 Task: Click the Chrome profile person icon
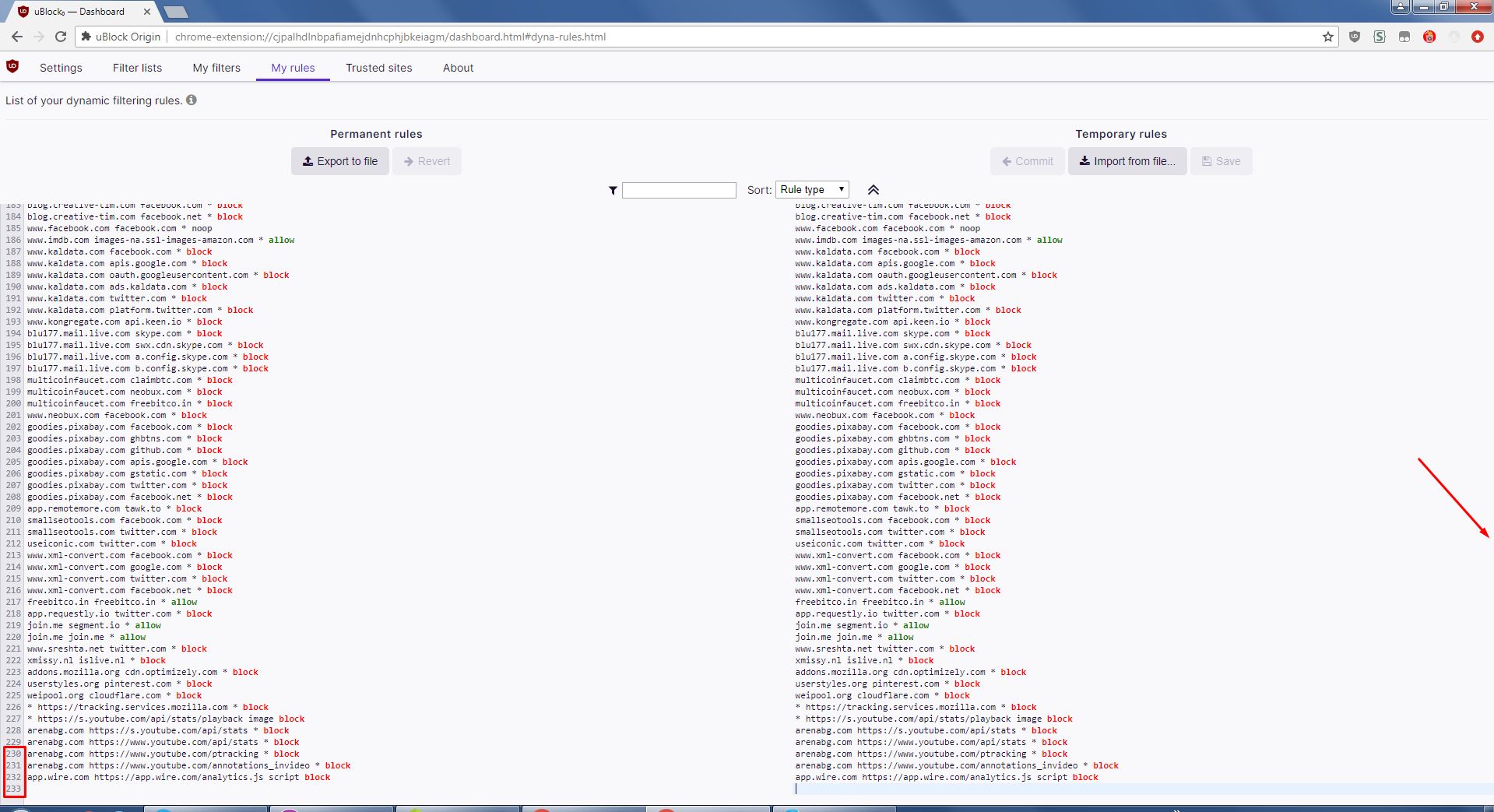tap(1401, 6)
